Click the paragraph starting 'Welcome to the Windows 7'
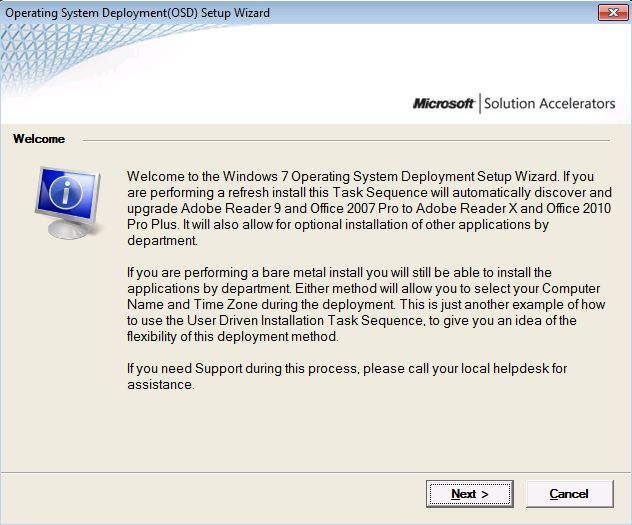 (369, 208)
